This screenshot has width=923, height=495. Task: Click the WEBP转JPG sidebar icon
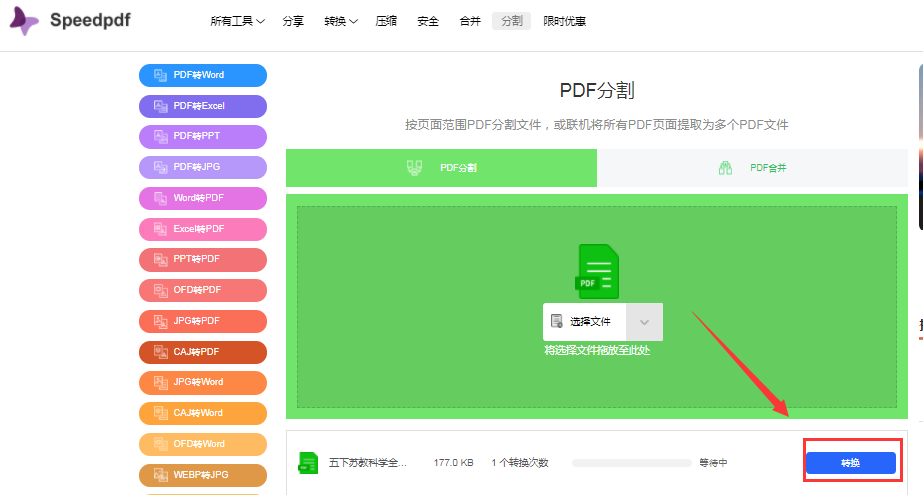click(160, 475)
